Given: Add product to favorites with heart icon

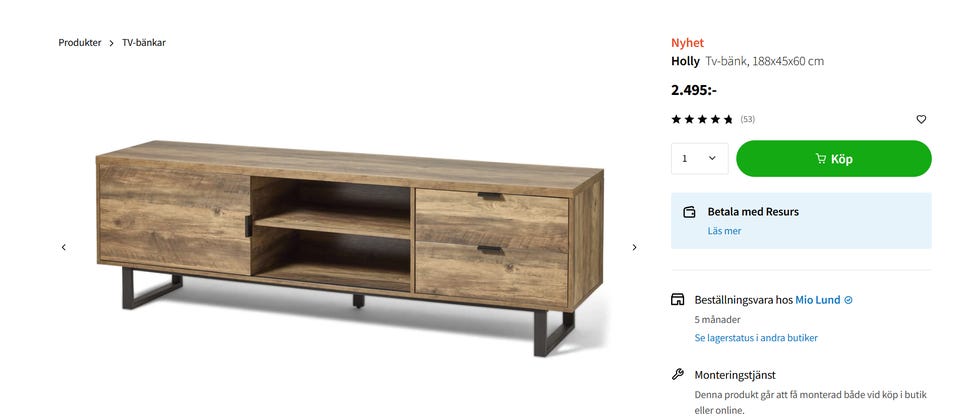Looking at the screenshot, I should [921, 119].
